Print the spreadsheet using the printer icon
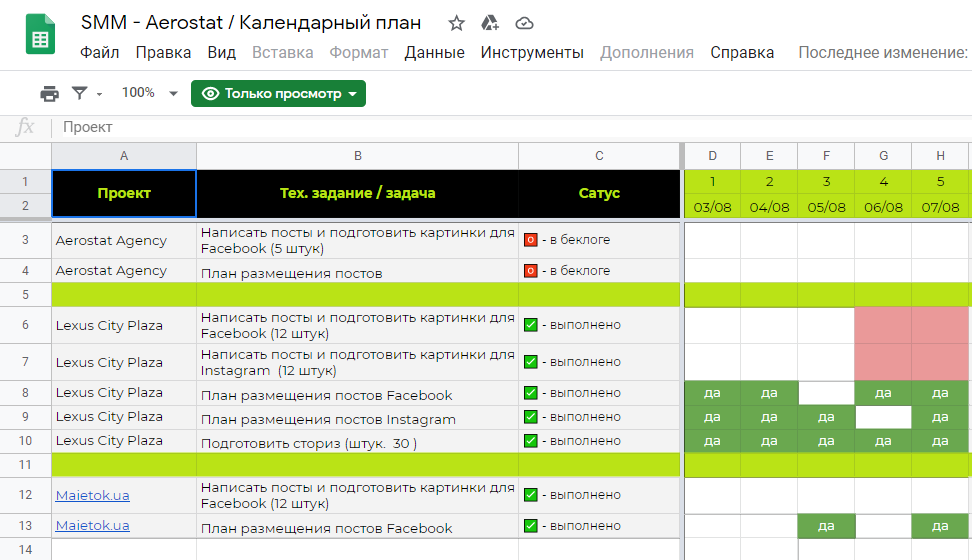Viewport: 972px width, 560px height. click(49, 93)
